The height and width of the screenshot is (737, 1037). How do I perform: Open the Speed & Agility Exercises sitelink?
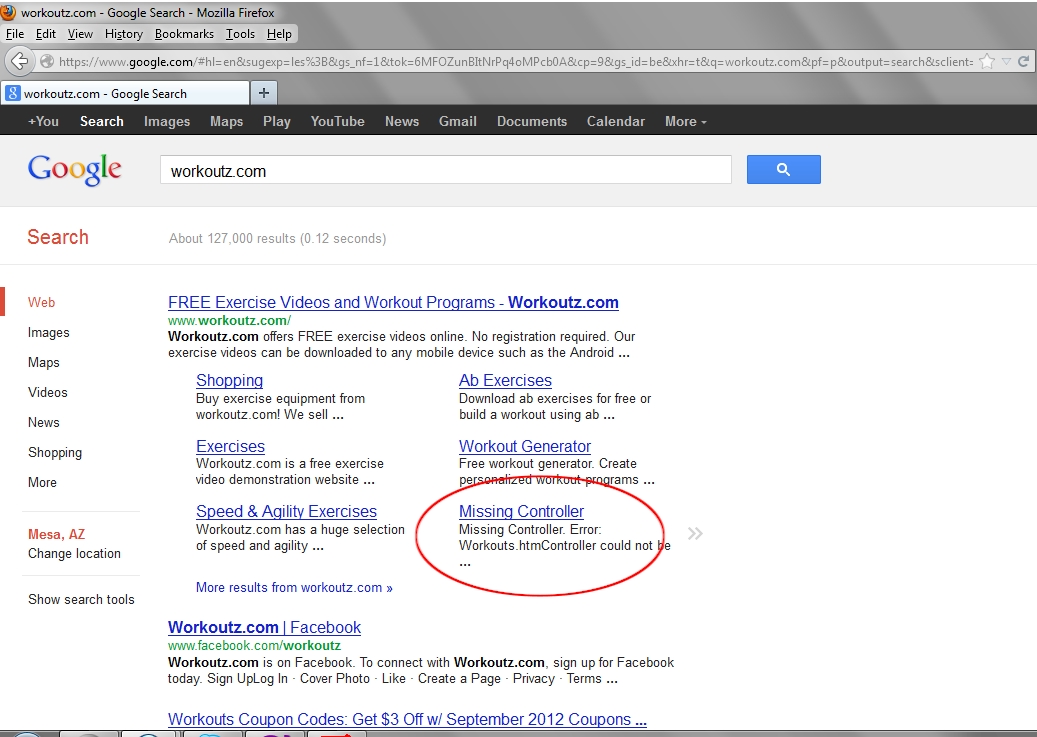[286, 511]
